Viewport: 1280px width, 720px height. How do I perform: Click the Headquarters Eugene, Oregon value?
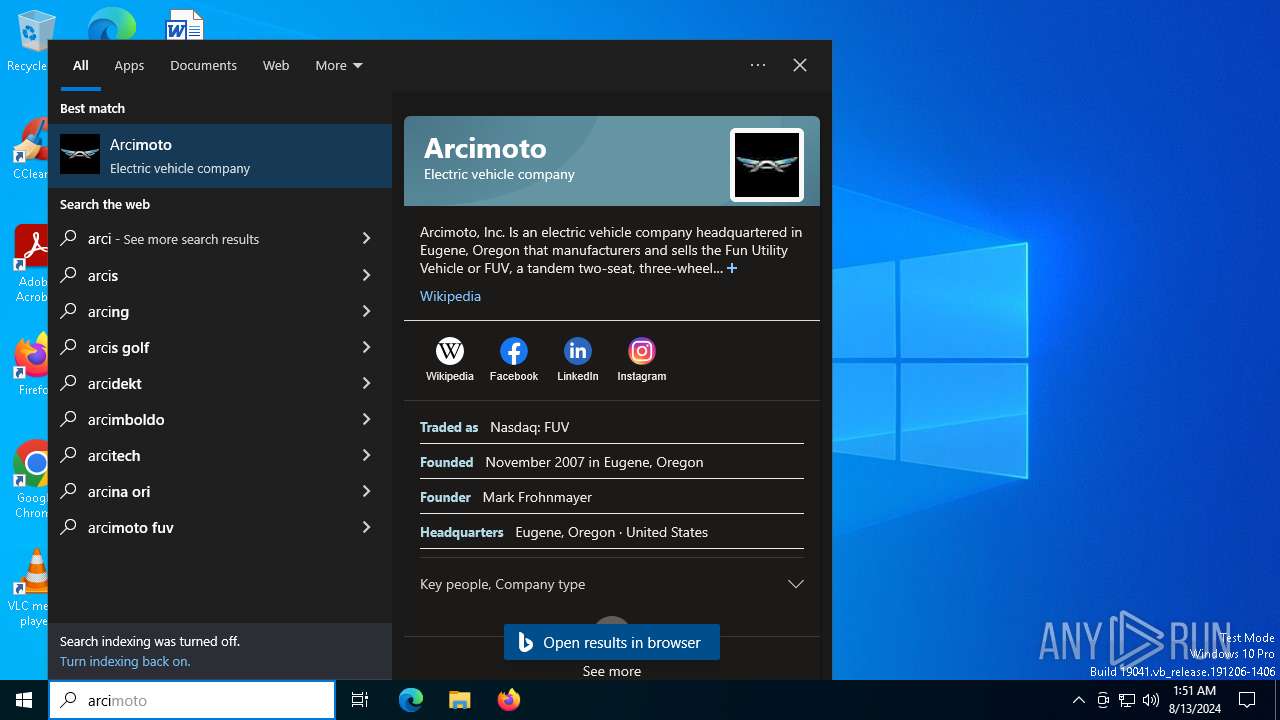[x=612, y=532]
